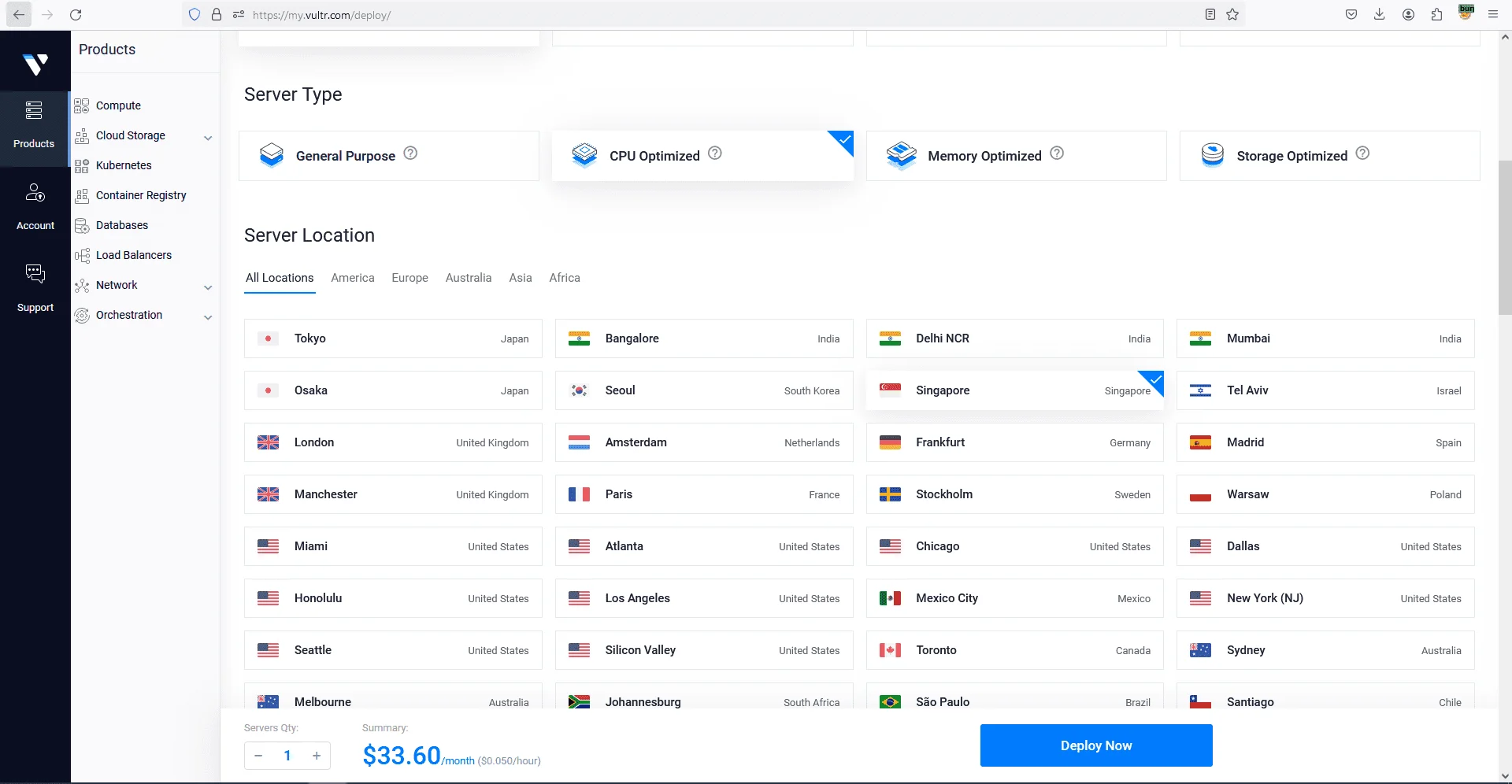Click the Load Balancers icon
Image resolution: width=1512 pixels, height=784 pixels.
82,255
